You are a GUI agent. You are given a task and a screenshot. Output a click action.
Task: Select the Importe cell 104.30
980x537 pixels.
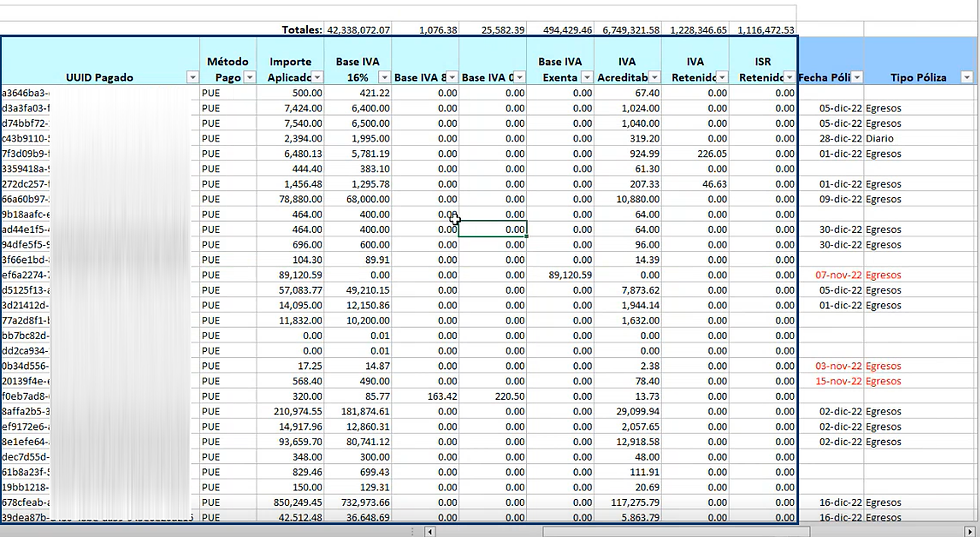click(x=291, y=259)
